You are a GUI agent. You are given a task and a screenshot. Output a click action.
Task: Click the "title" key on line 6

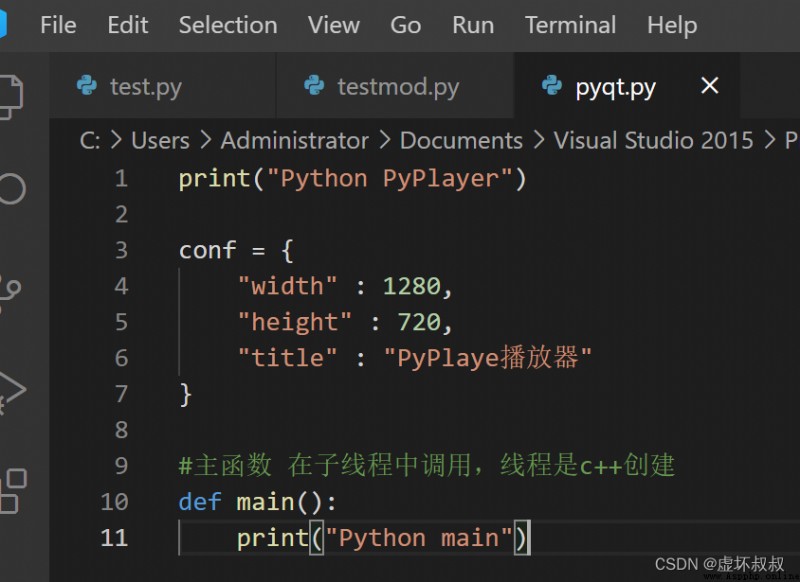pyautogui.click(x=287, y=358)
